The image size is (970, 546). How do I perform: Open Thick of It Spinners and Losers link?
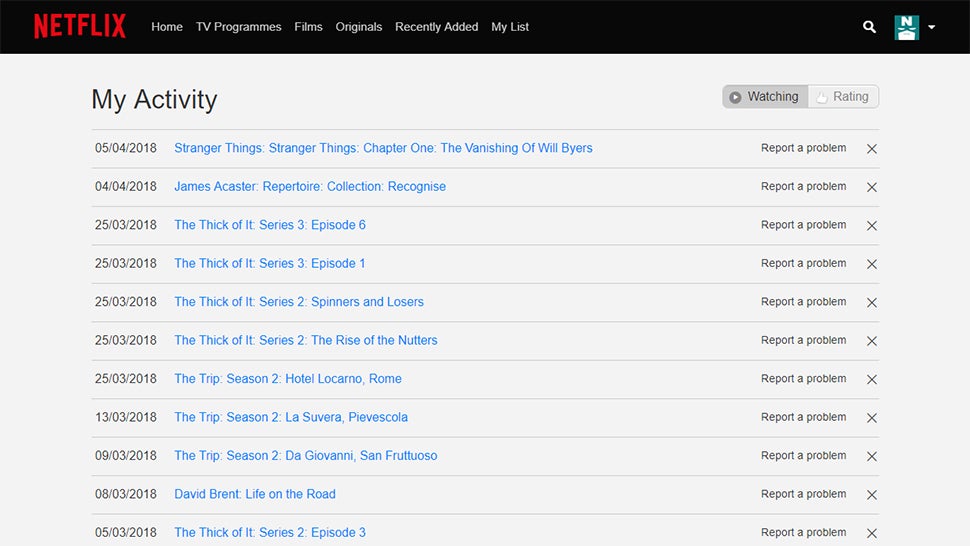pyautogui.click(x=299, y=302)
